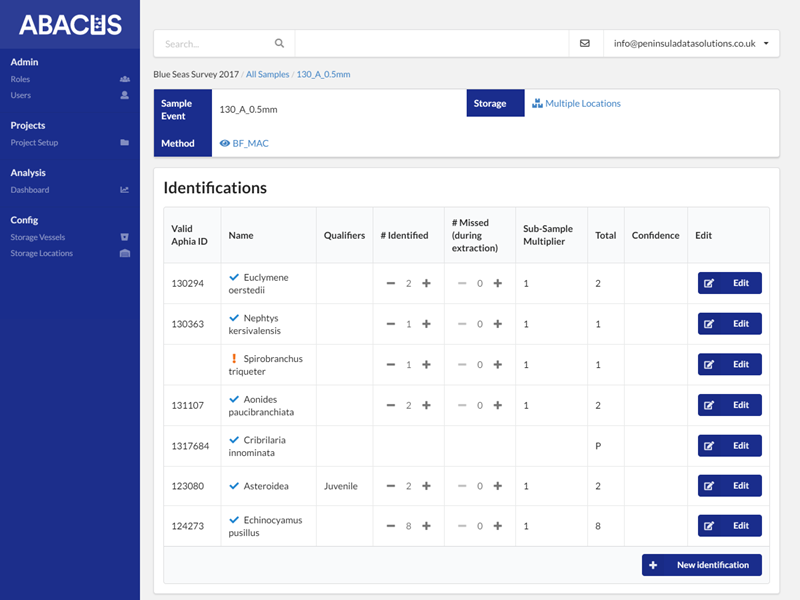Click the Project Setup folder icon
800x600 pixels.
pyautogui.click(x=124, y=143)
